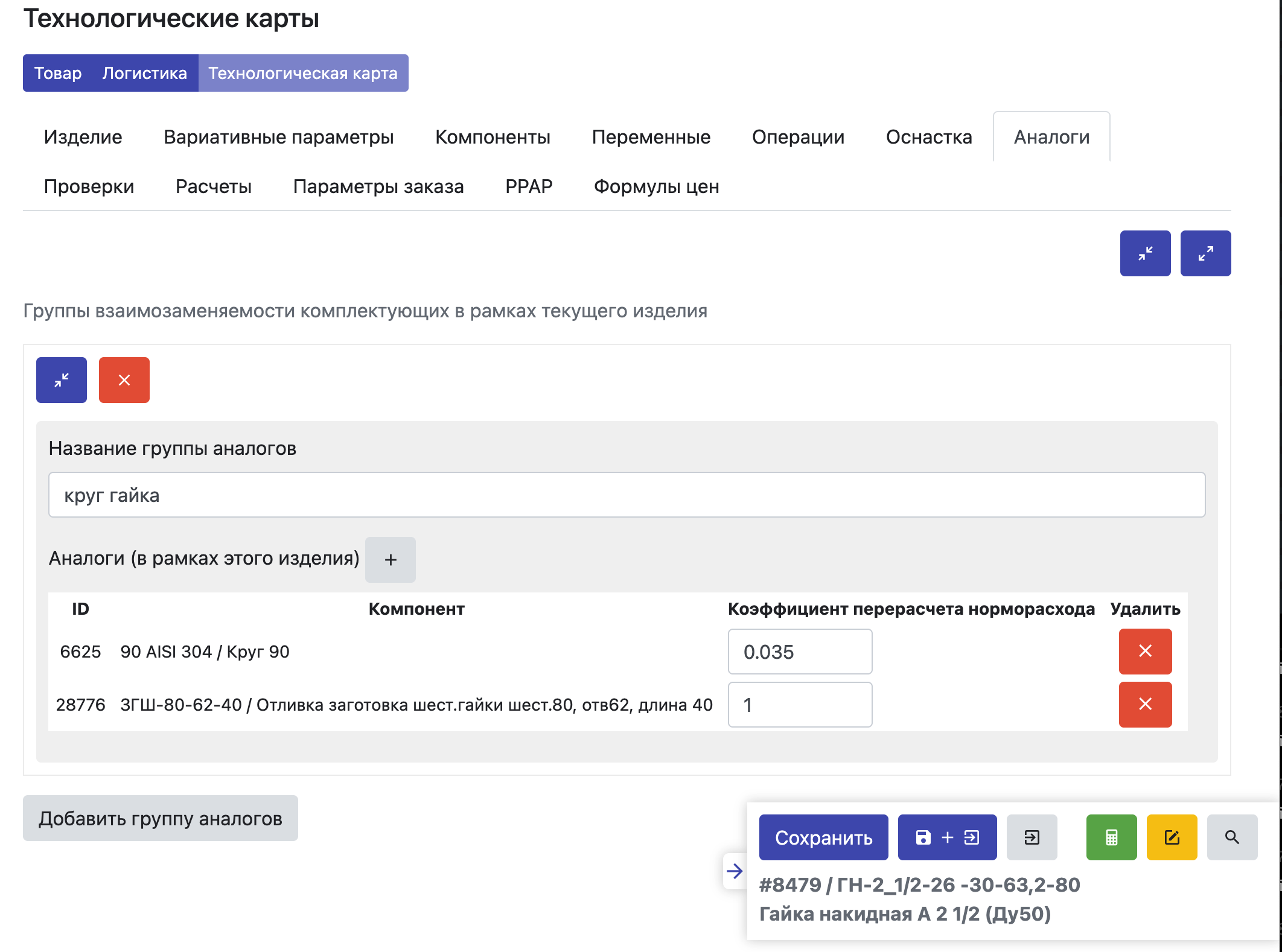The image size is (1282, 952).
Task: Select the Логистика section button
Action: 144,73
